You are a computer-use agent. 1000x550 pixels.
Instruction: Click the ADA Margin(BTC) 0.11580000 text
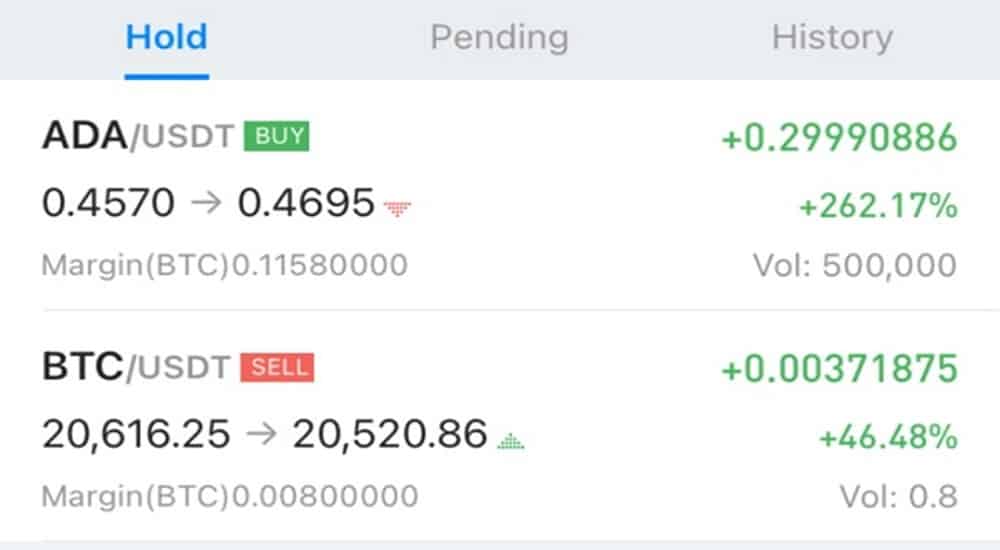point(224,265)
